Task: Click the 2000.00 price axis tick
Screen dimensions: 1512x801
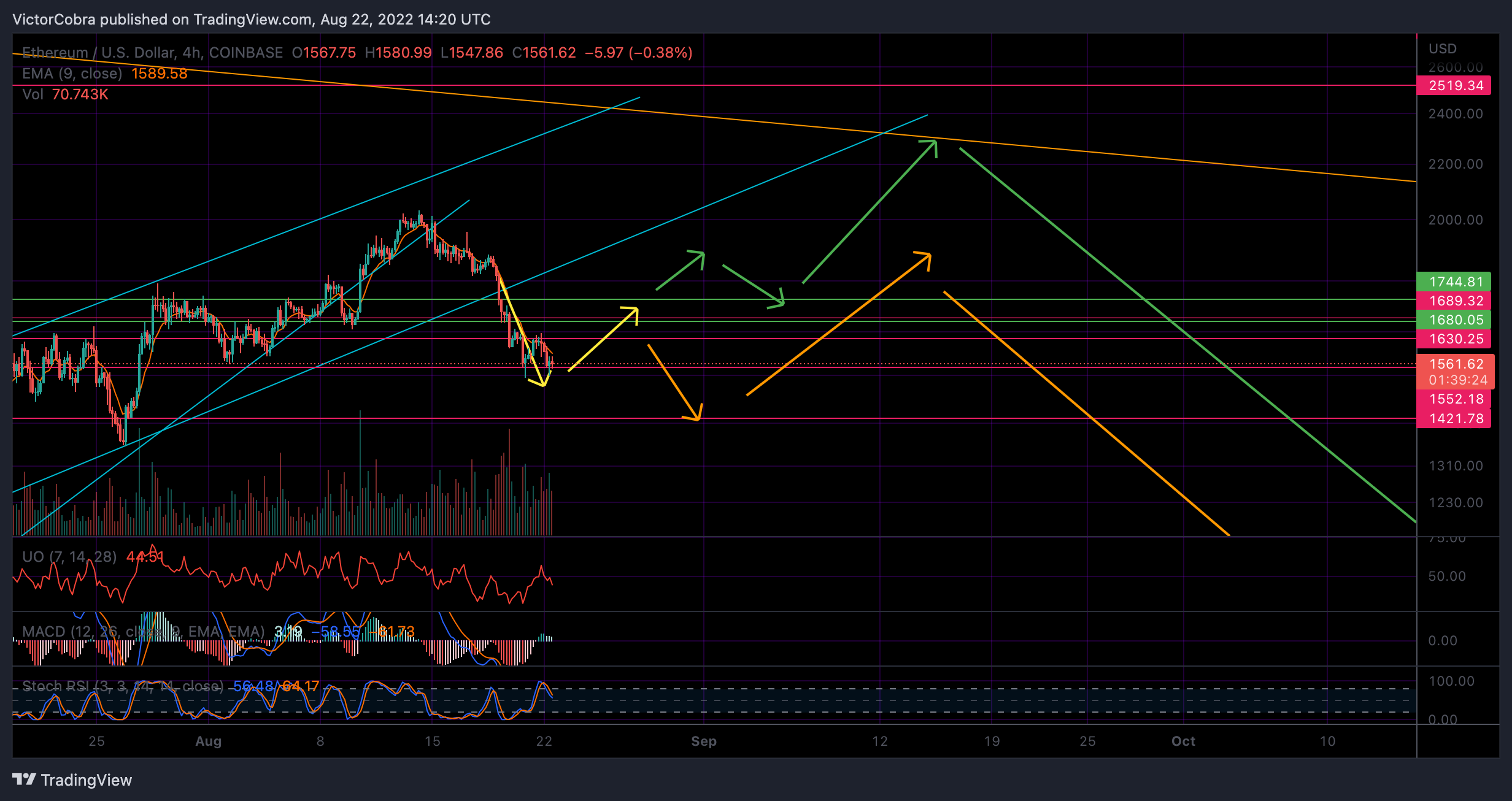Action: (1455, 220)
